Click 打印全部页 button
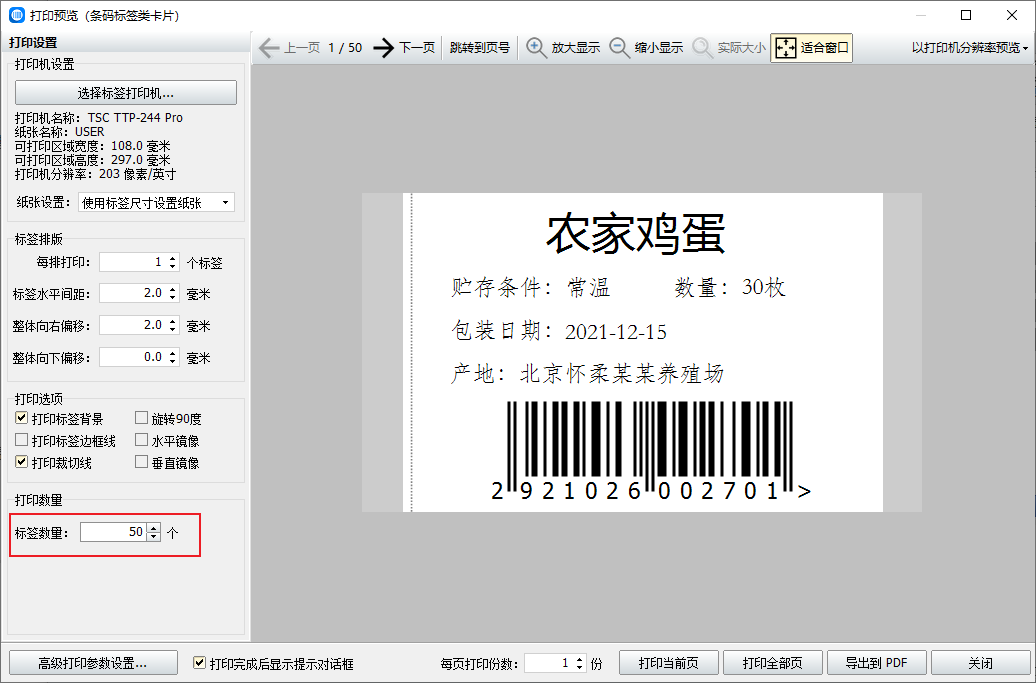 (x=772, y=663)
